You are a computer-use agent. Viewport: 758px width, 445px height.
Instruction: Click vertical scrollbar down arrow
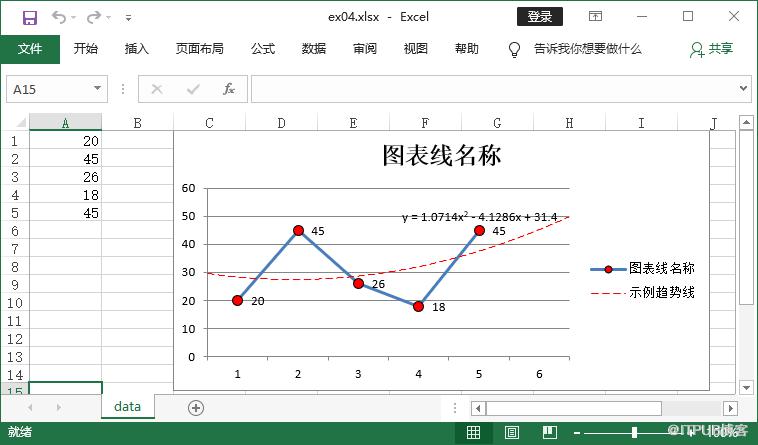point(746,387)
